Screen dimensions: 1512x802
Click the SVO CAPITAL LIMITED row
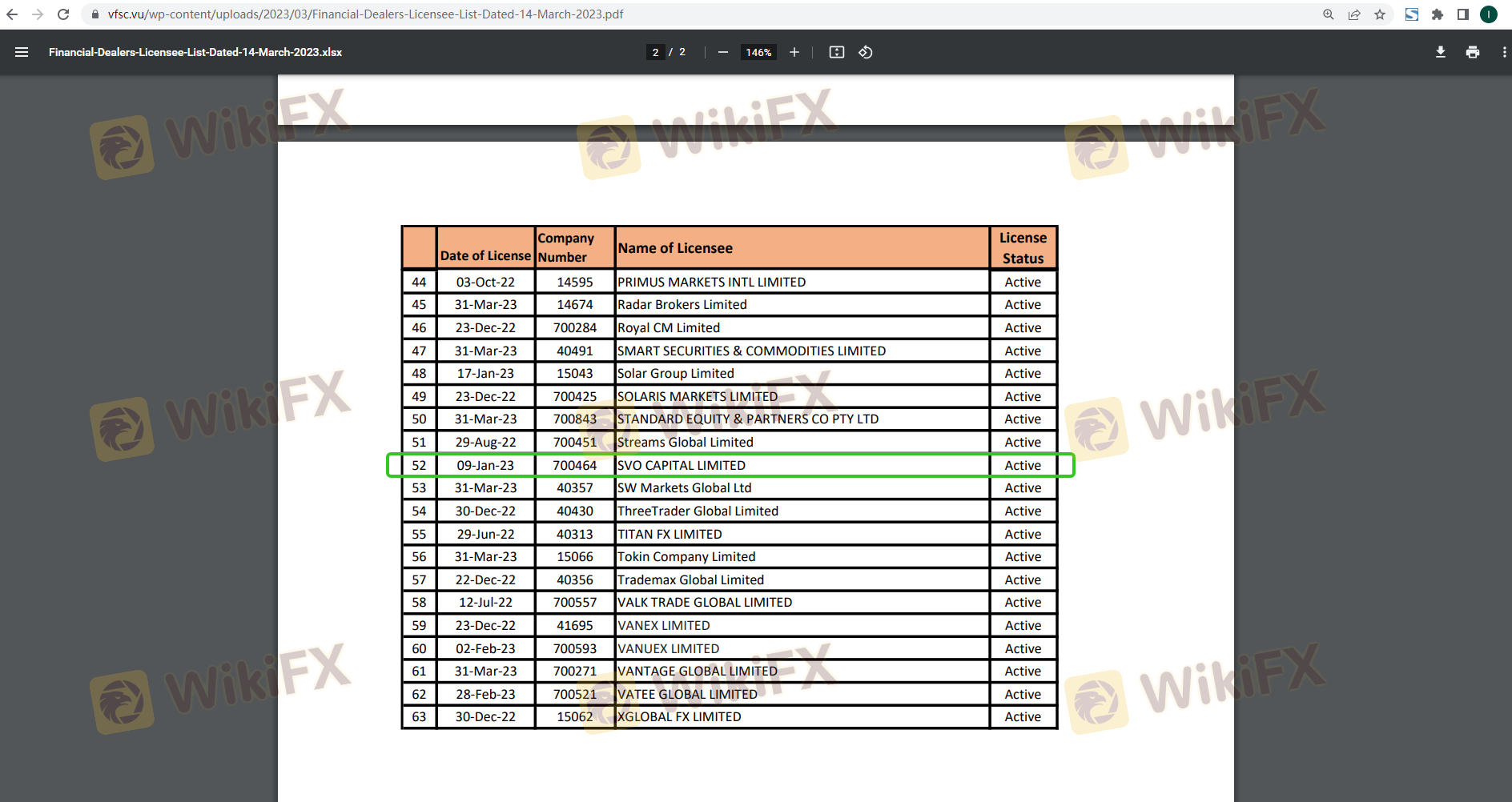(x=681, y=465)
